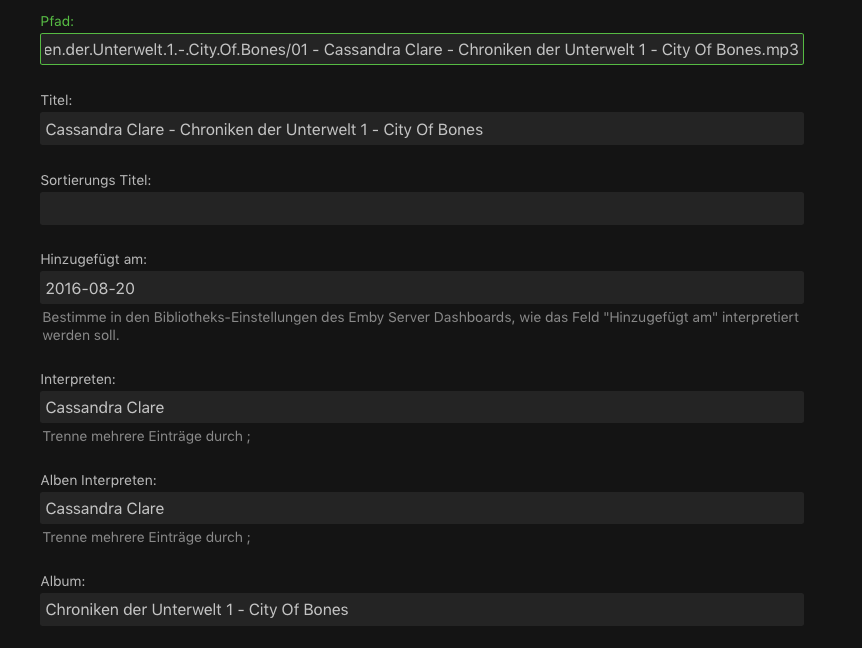Click the Album input field

tap(422, 610)
